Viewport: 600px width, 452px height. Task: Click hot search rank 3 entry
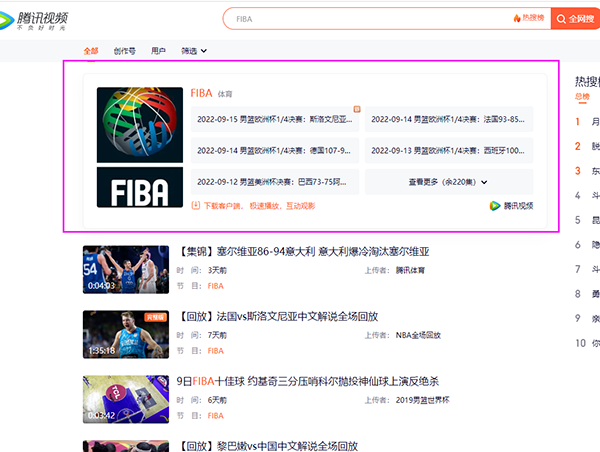[587, 171]
